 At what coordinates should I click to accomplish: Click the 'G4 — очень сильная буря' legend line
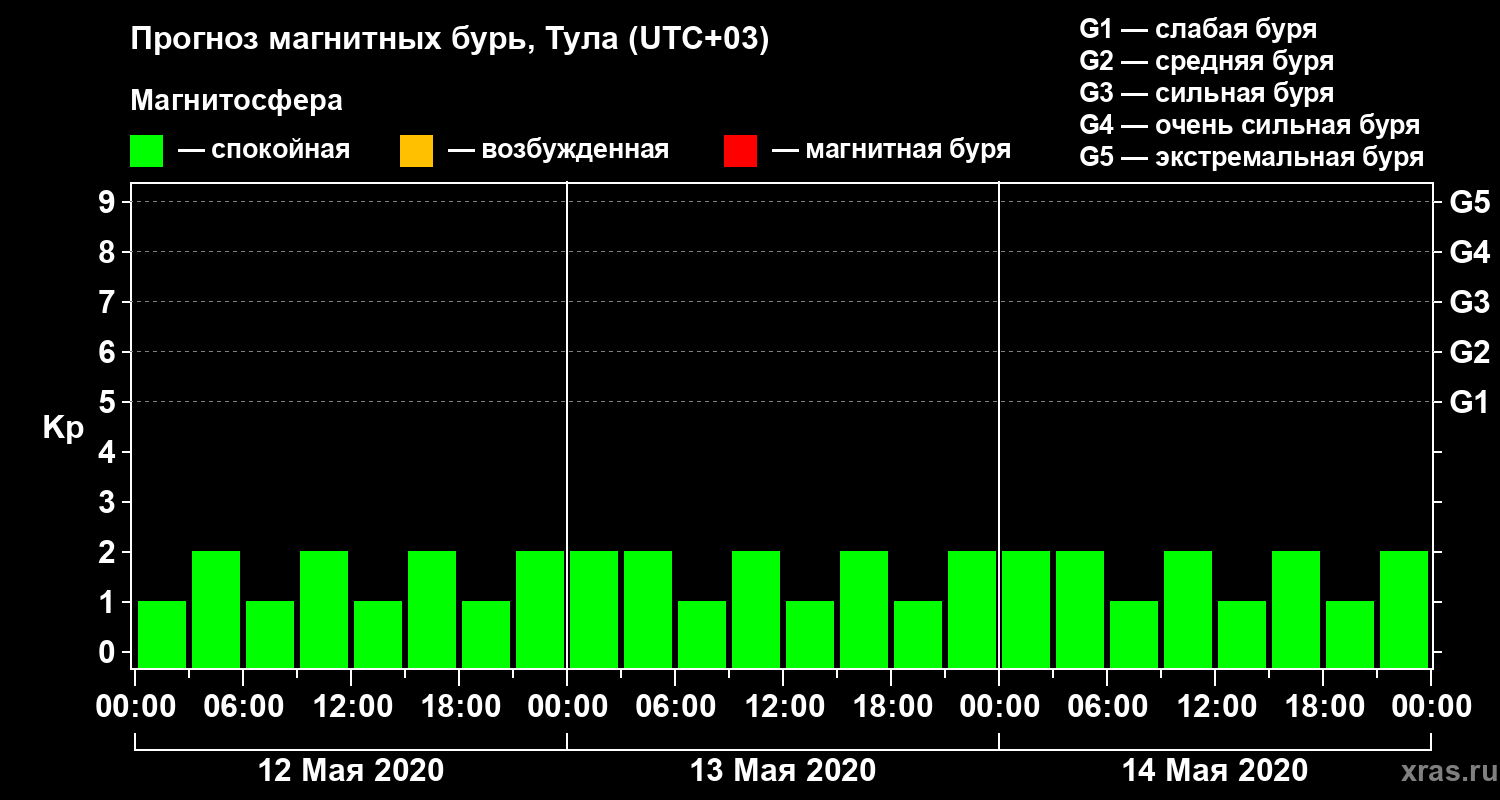coord(1249,125)
